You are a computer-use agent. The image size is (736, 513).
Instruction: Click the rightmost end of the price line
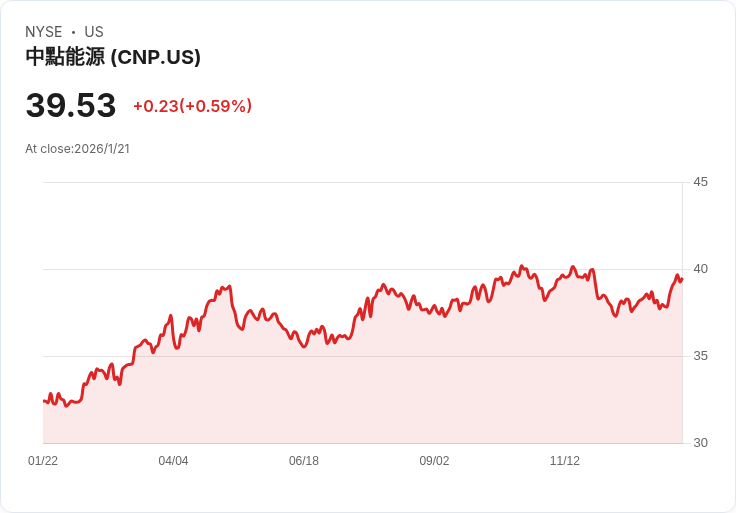click(681, 279)
